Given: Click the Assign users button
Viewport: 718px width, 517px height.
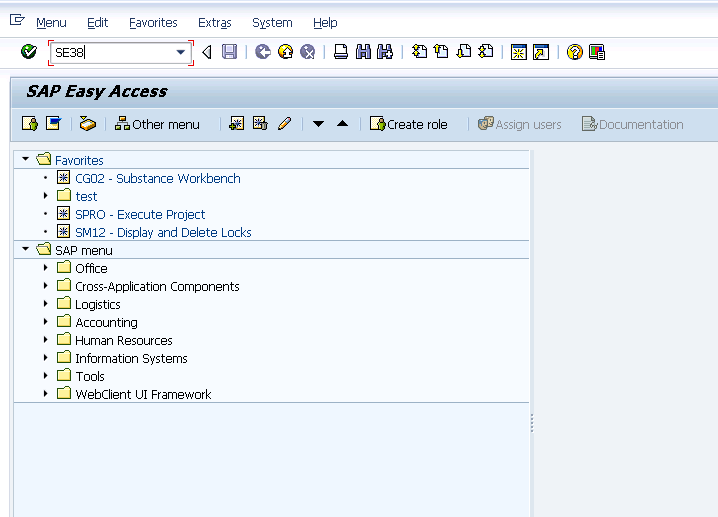Looking at the screenshot, I should 520,124.
